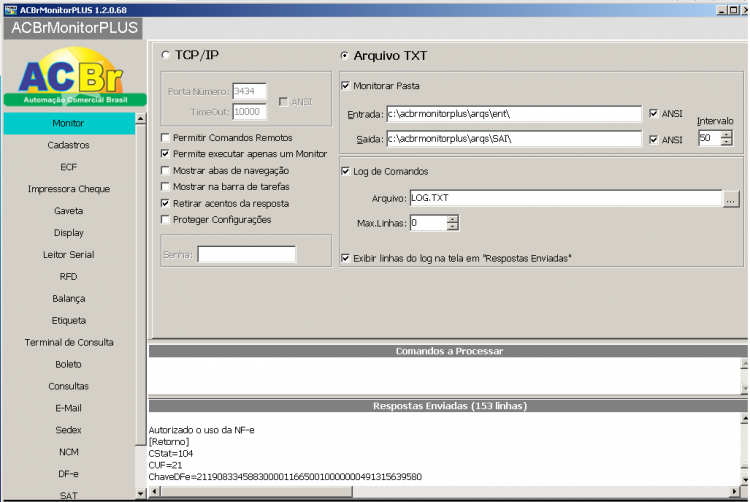Open the NCM section
This screenshot has height=502, width=750.
coord(69,452)
